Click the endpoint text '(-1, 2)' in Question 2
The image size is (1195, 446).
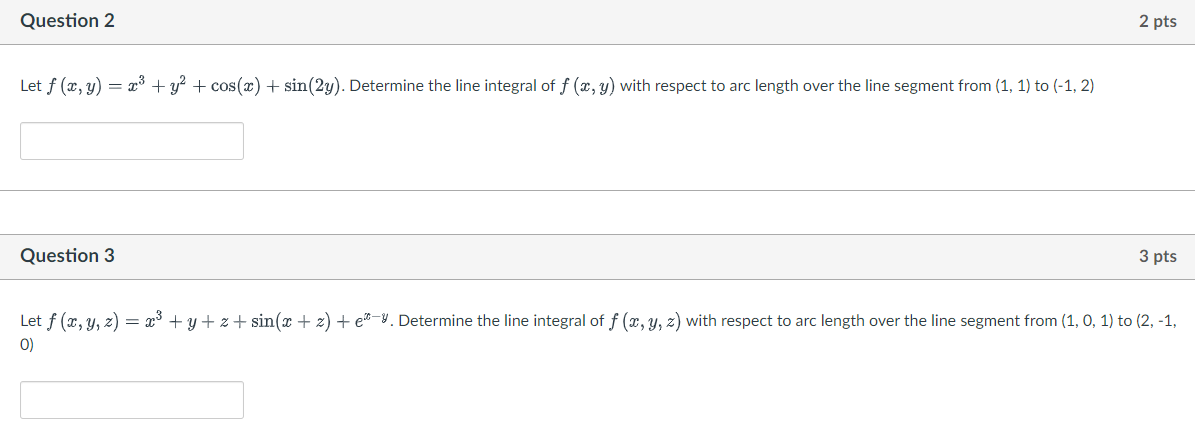[1073, 86]
